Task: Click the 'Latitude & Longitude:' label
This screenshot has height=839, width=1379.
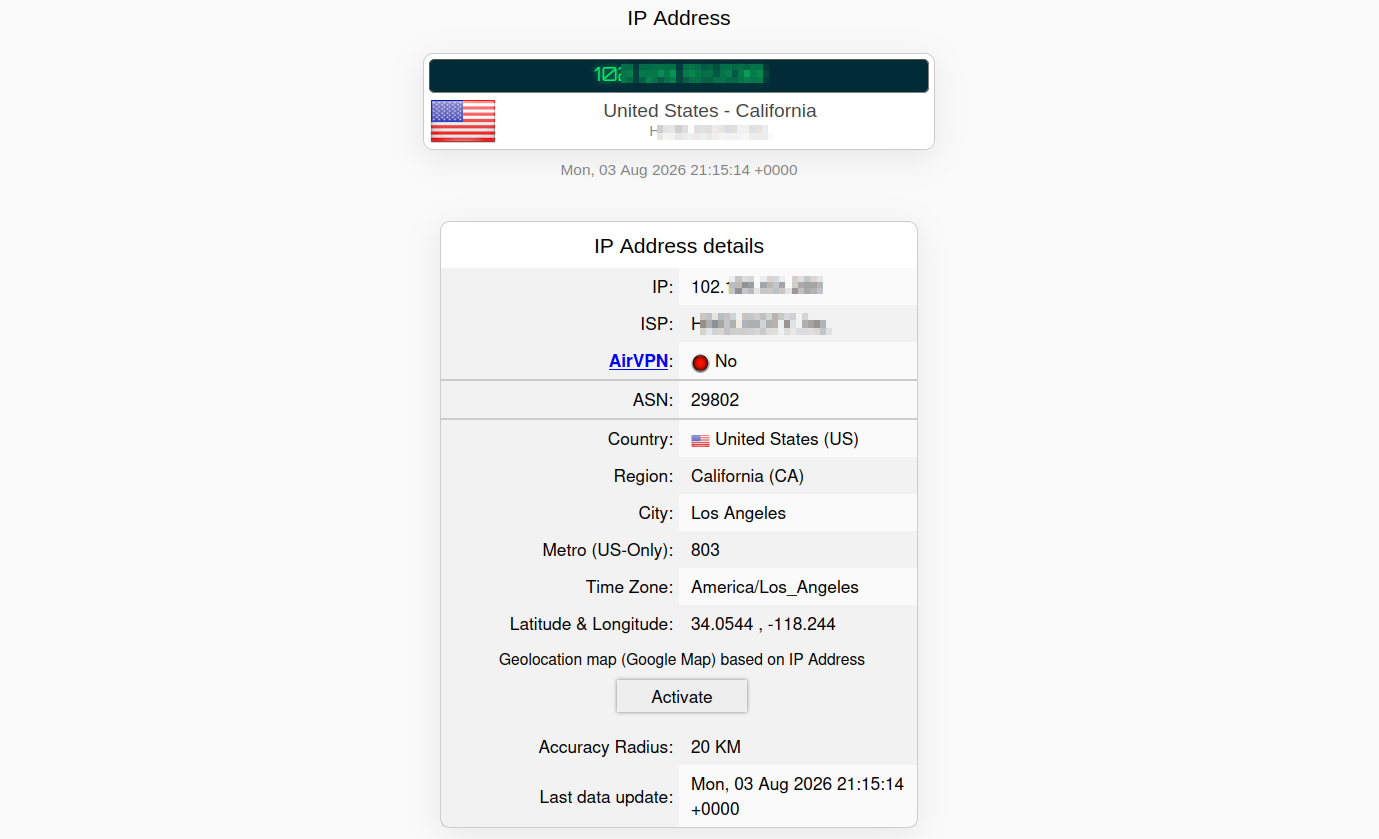Action: click(592, 624)
